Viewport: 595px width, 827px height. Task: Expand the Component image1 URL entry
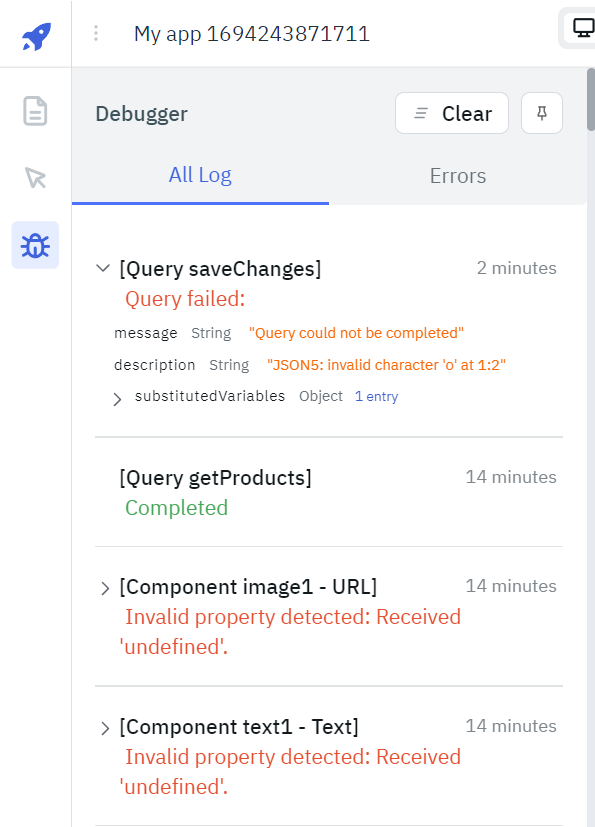click(x=103, y=586)
